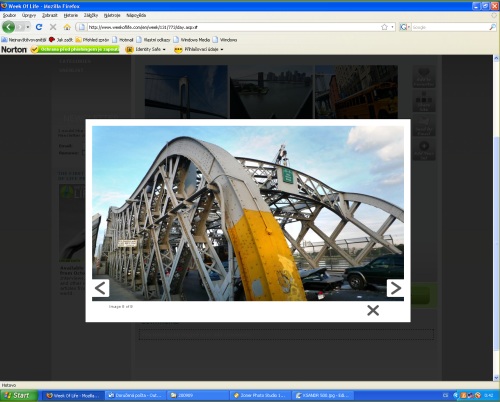Click the vertical page scrollbar
Viewport: 500px width, 402px height.
496,218
